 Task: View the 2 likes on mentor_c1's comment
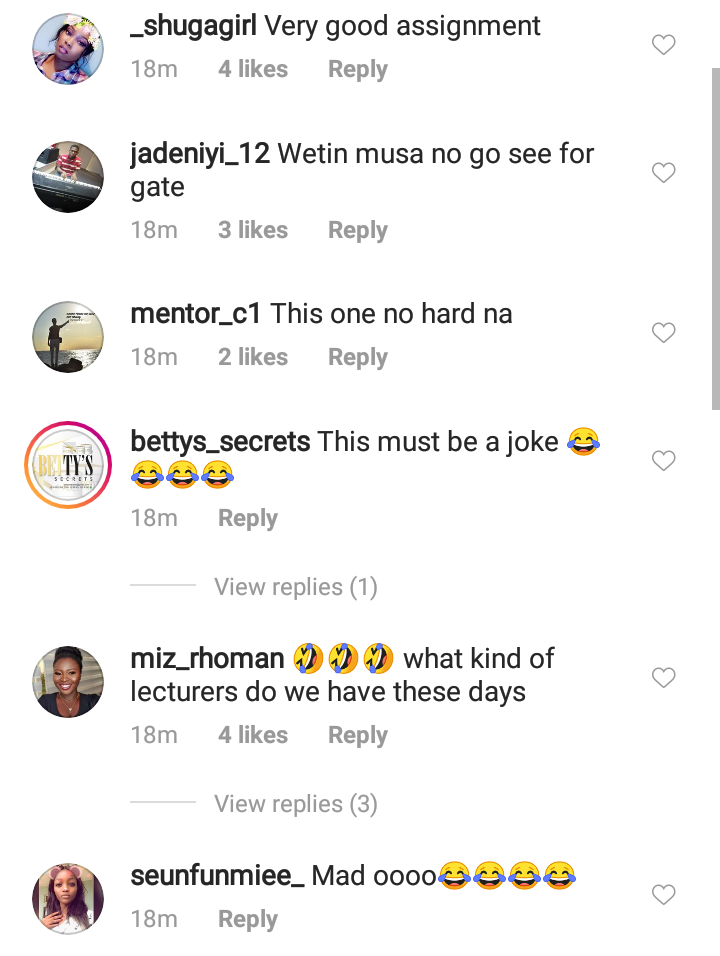(253, 358)
